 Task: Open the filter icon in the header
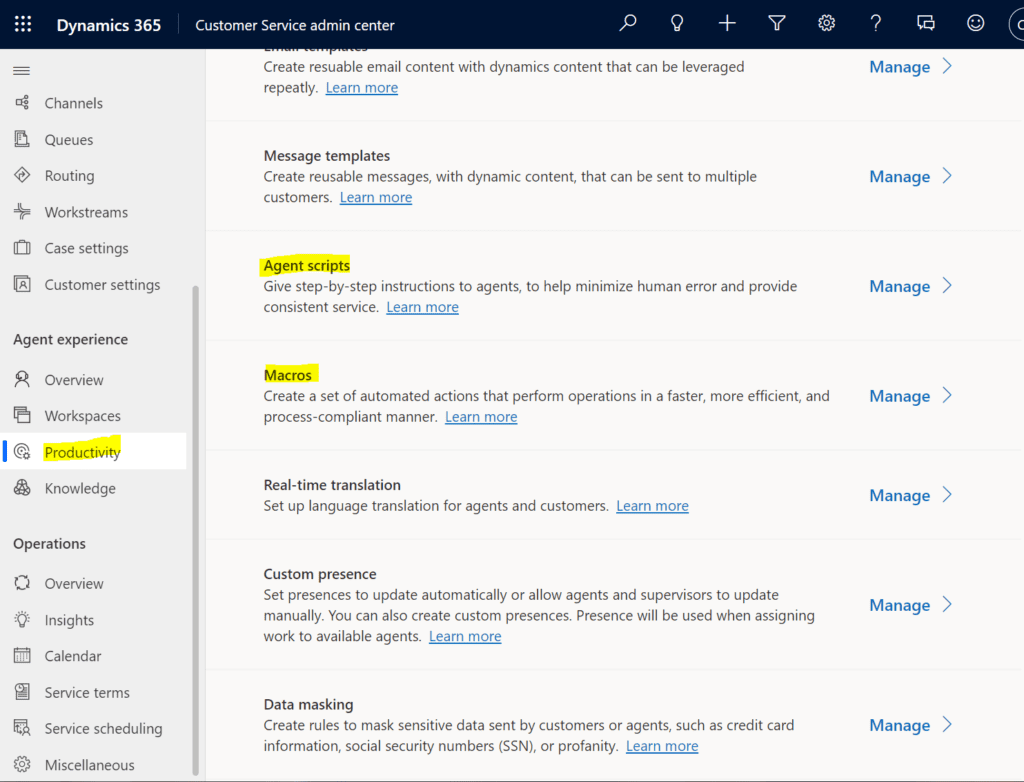[777, 22]
